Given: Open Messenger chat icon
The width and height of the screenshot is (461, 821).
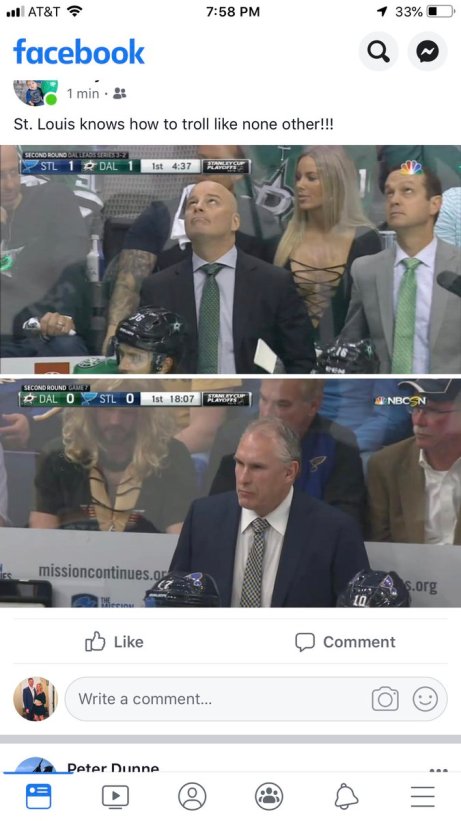Looking at the screenshot, I should pos(427,51).
